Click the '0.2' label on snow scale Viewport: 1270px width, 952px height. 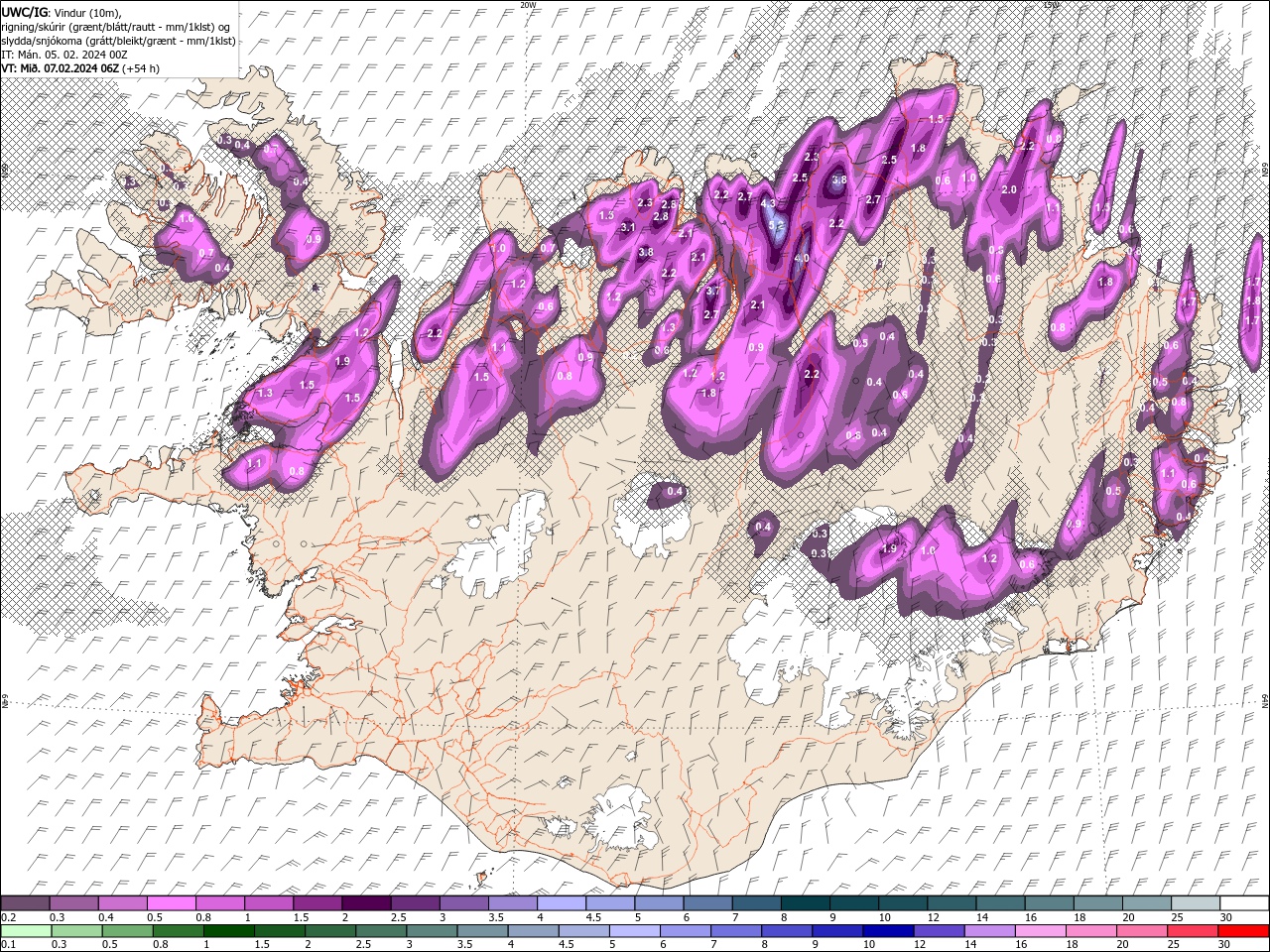7,917
